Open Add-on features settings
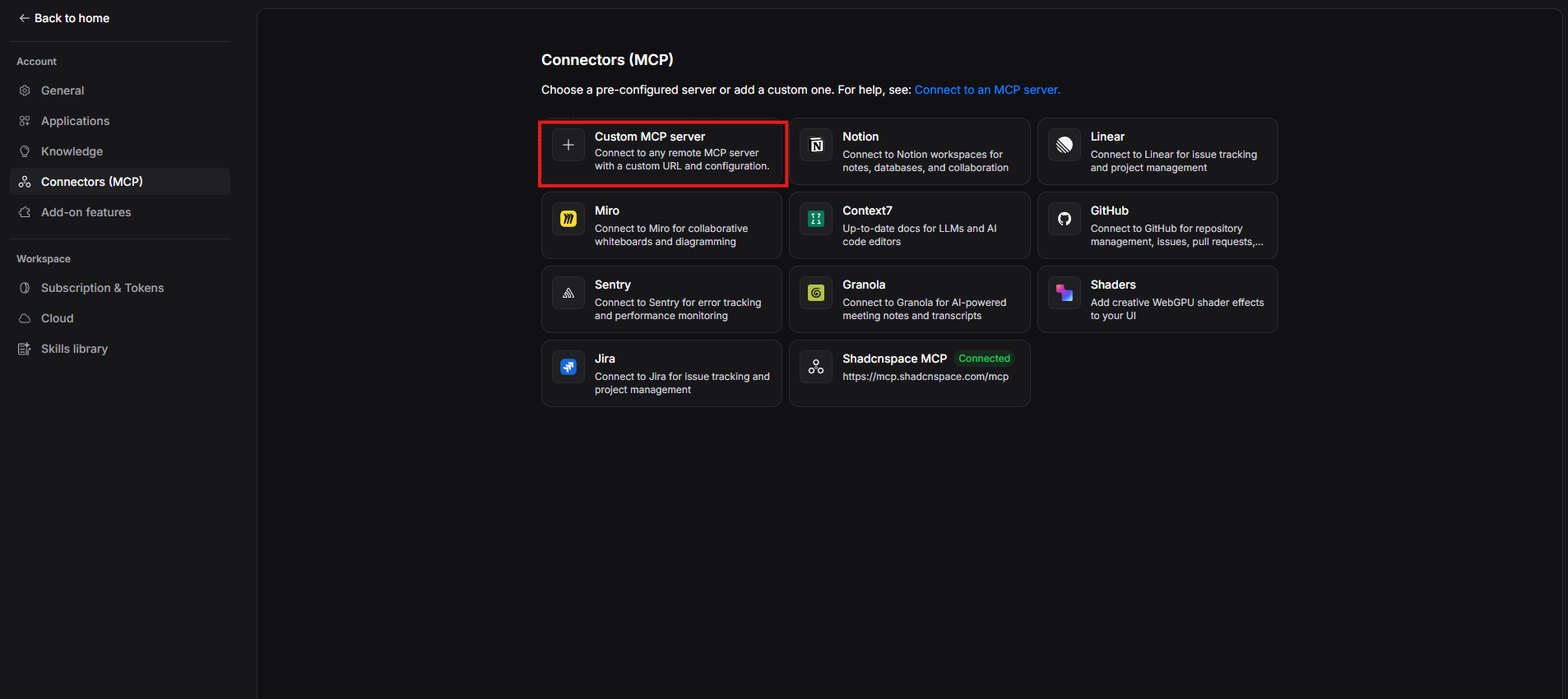Viewport: 1568px width, 699px height. 120,212
